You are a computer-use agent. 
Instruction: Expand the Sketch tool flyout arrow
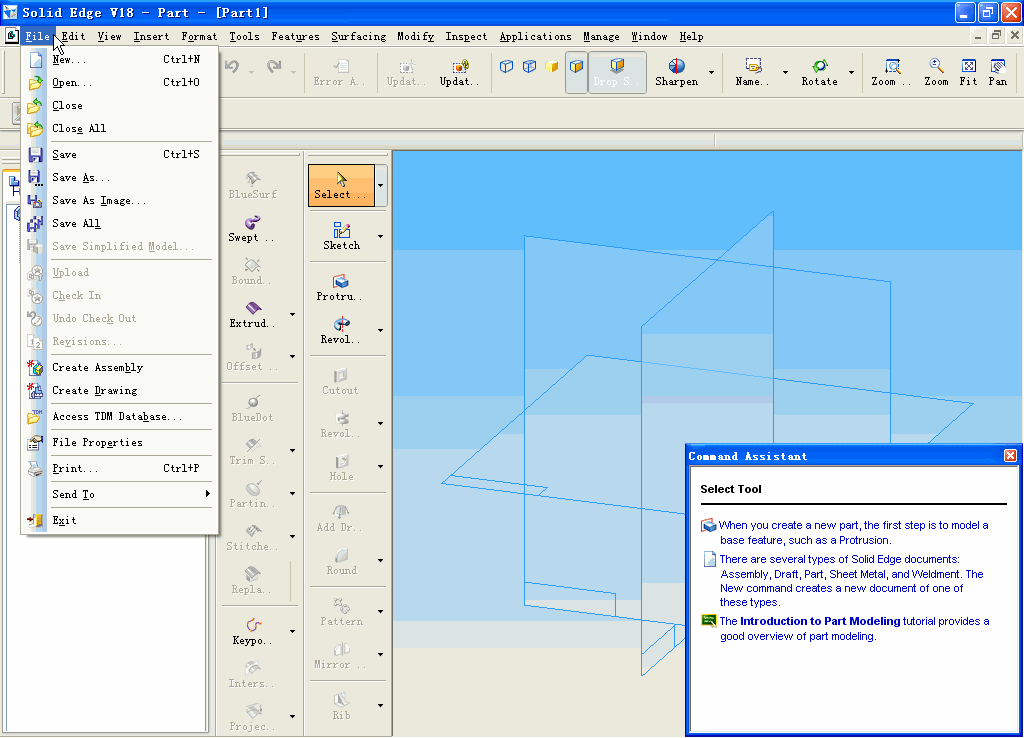[380, 236]
